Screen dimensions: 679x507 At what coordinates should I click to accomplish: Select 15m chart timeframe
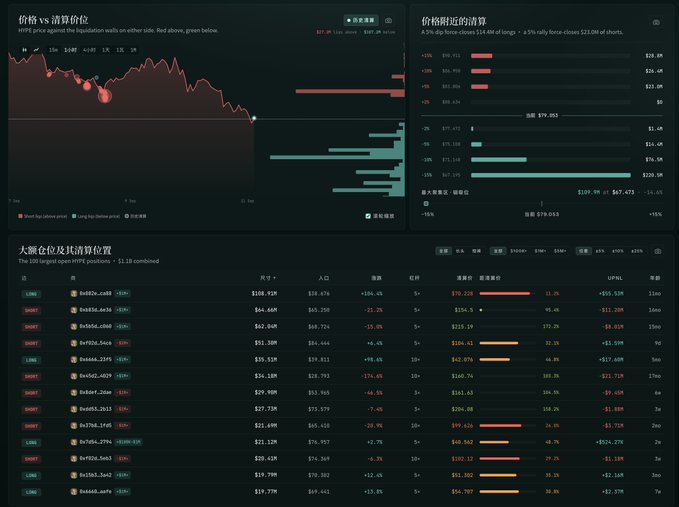pos(53,50)
